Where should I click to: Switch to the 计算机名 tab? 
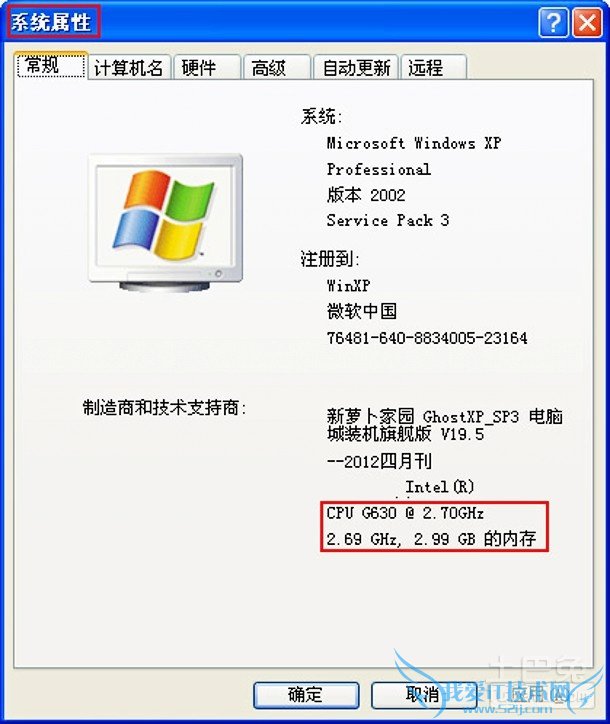click(x=129, y=68)
